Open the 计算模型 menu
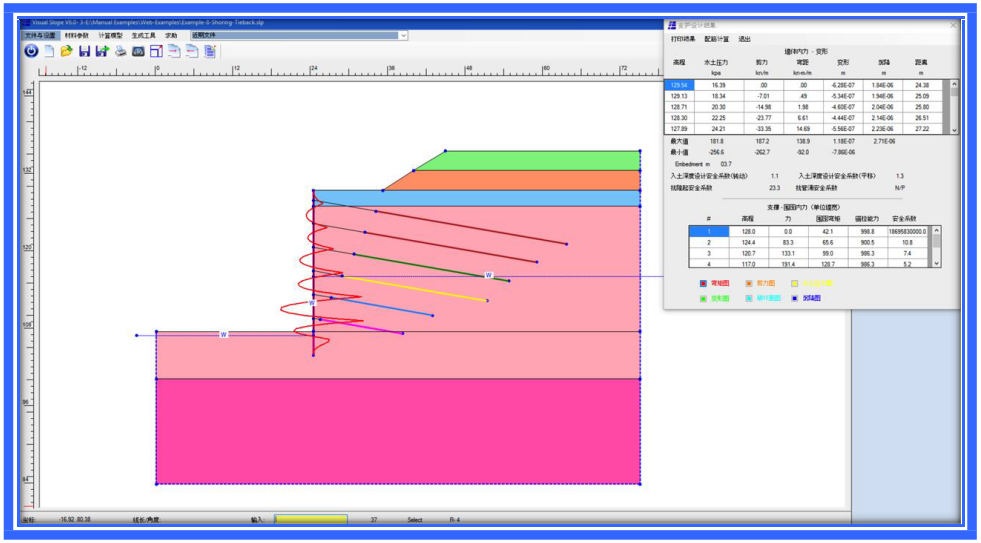 pos(110,35)
